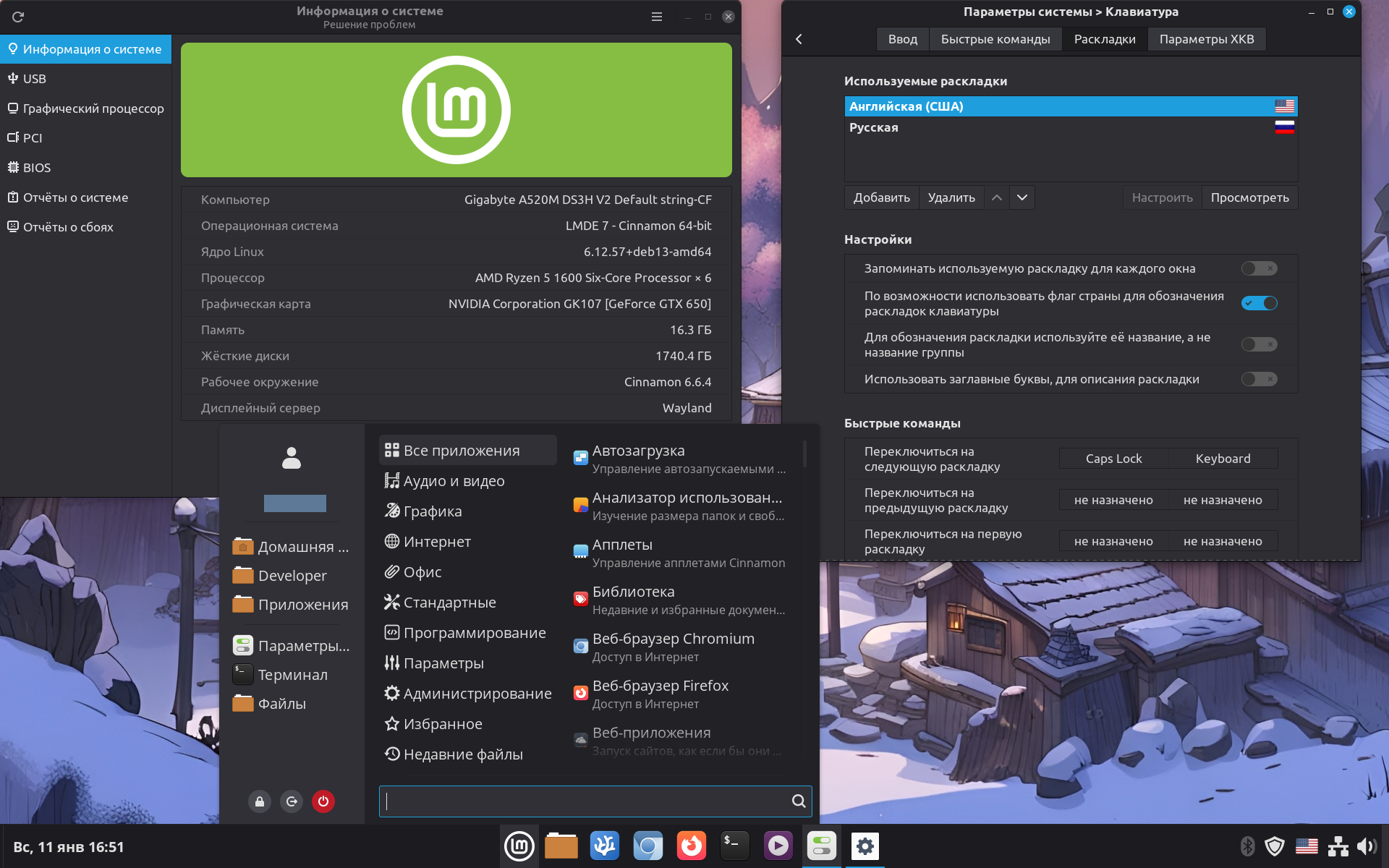Move selected layout up with chevron
This screenshot has width=1389, height=868.
[996, 197]
